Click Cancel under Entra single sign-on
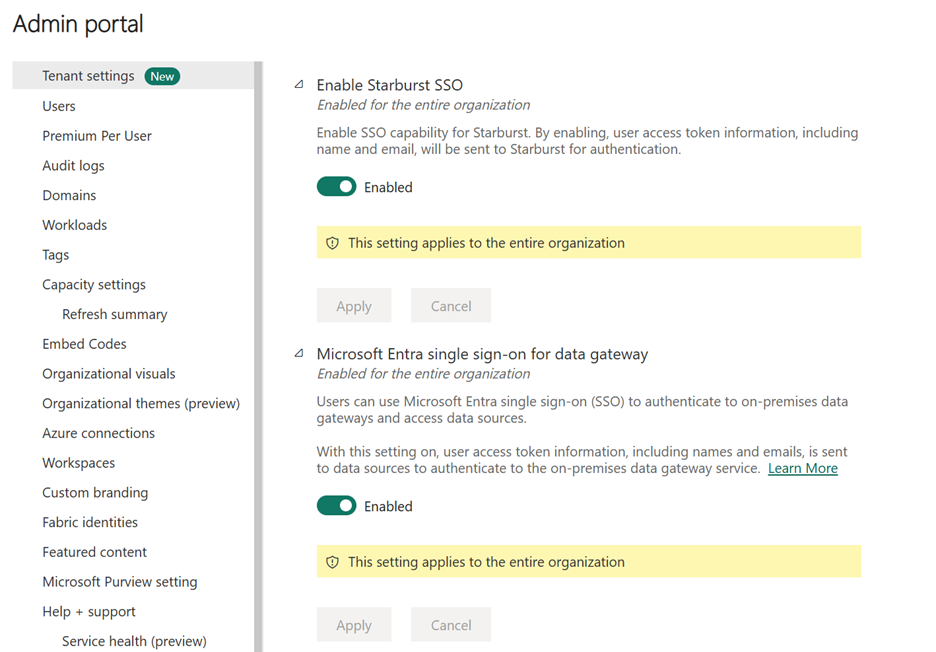The height and width of the screenshot is (652, 936). click(451, 625)
